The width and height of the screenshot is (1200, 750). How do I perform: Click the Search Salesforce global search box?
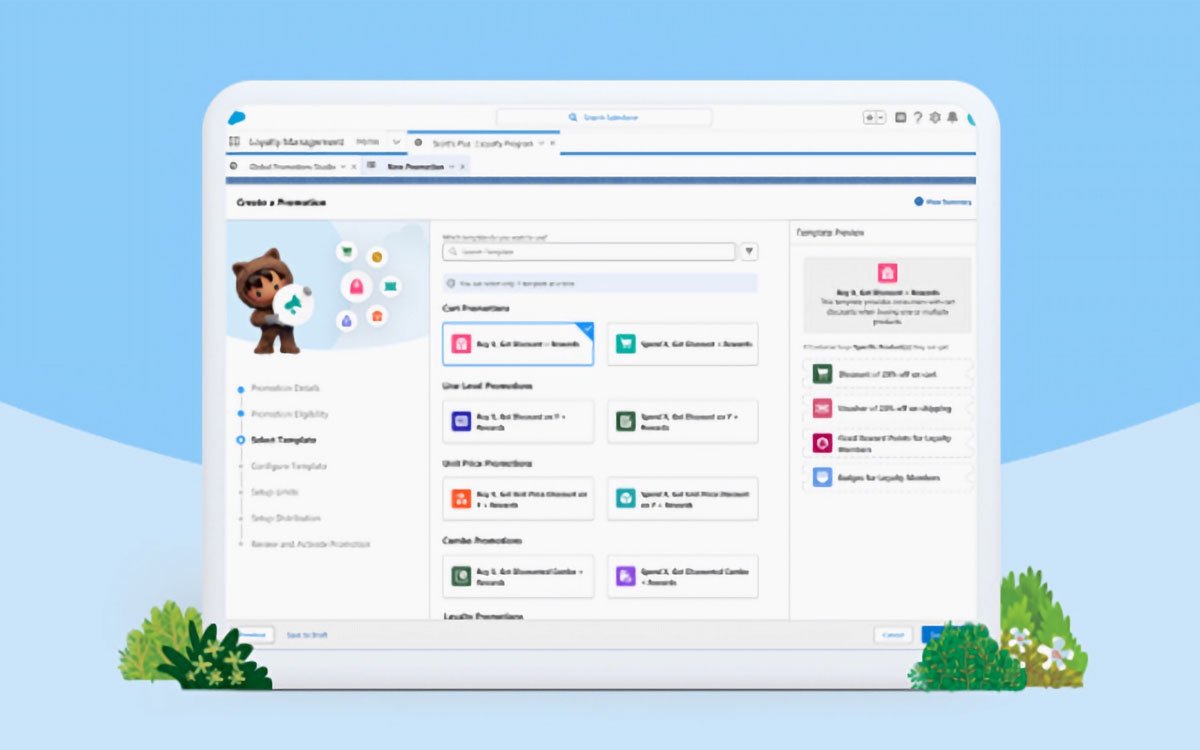point(604,117)
